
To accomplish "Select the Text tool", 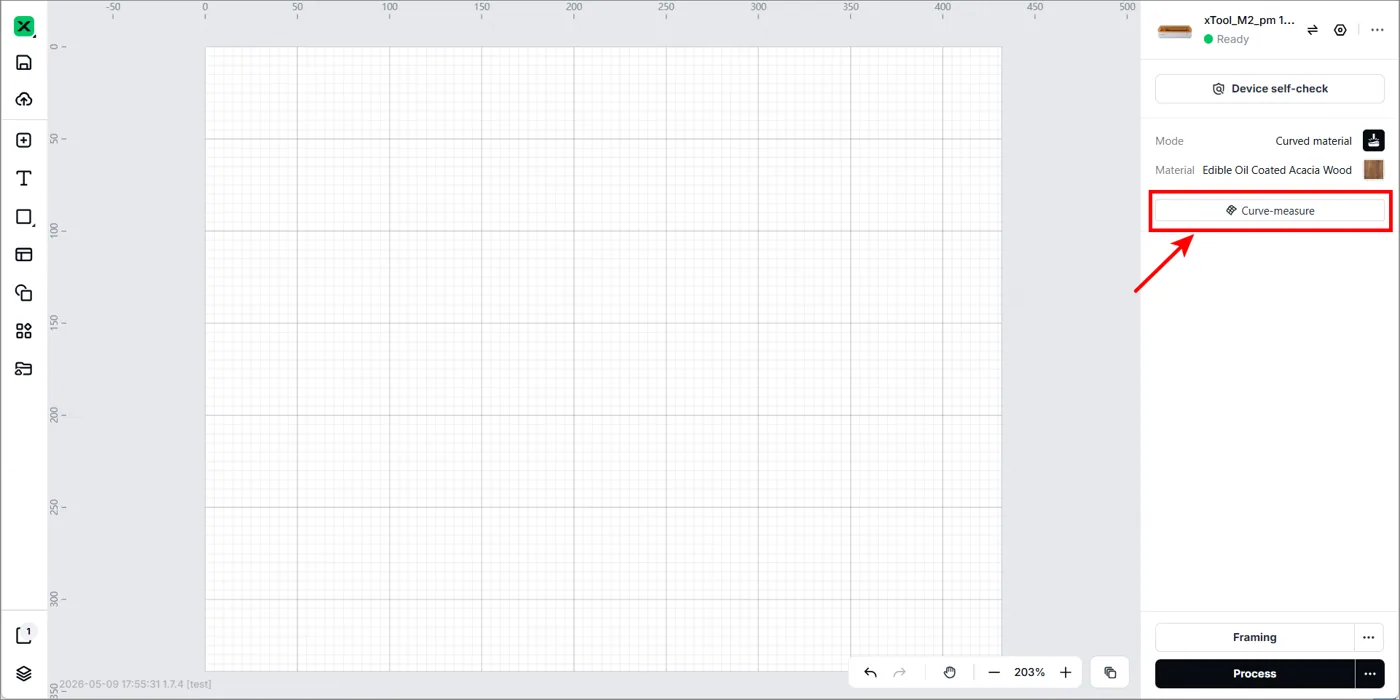I will (24, 179).
